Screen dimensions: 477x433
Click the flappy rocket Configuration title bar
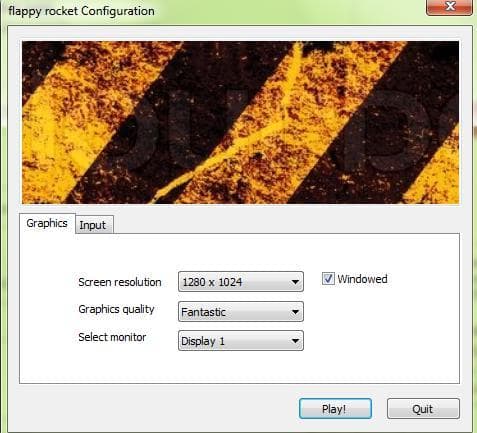coord(213,11)
